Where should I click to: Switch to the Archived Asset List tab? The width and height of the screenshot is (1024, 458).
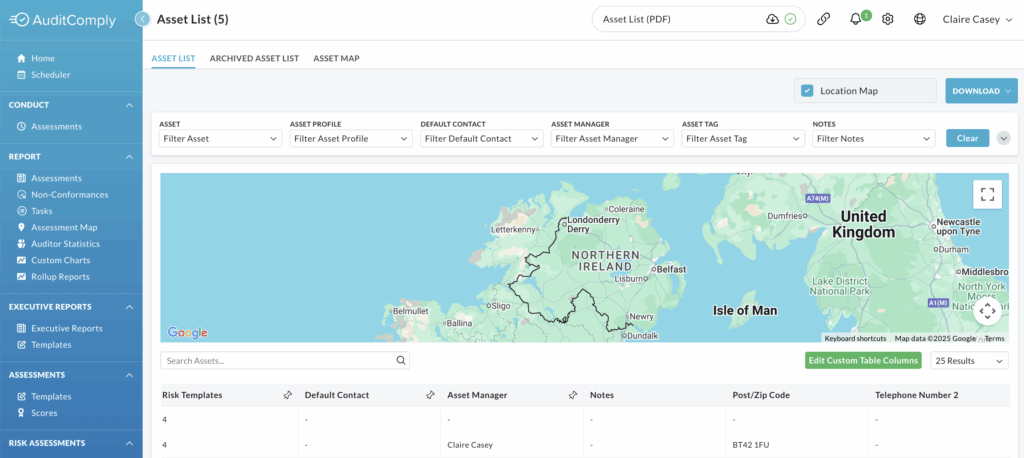click(x=254, y=58)
